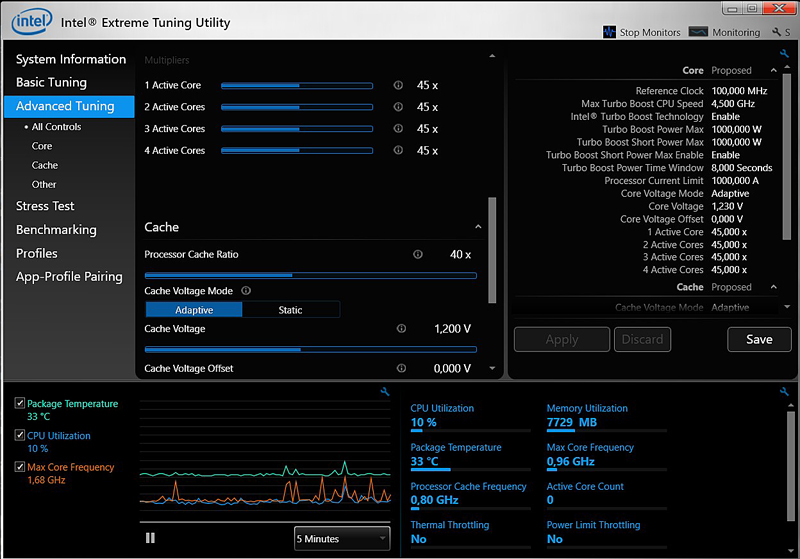Click the CPU Utilization 10 % value
This screenshot has height=559, width=800.
coord(423,422)
